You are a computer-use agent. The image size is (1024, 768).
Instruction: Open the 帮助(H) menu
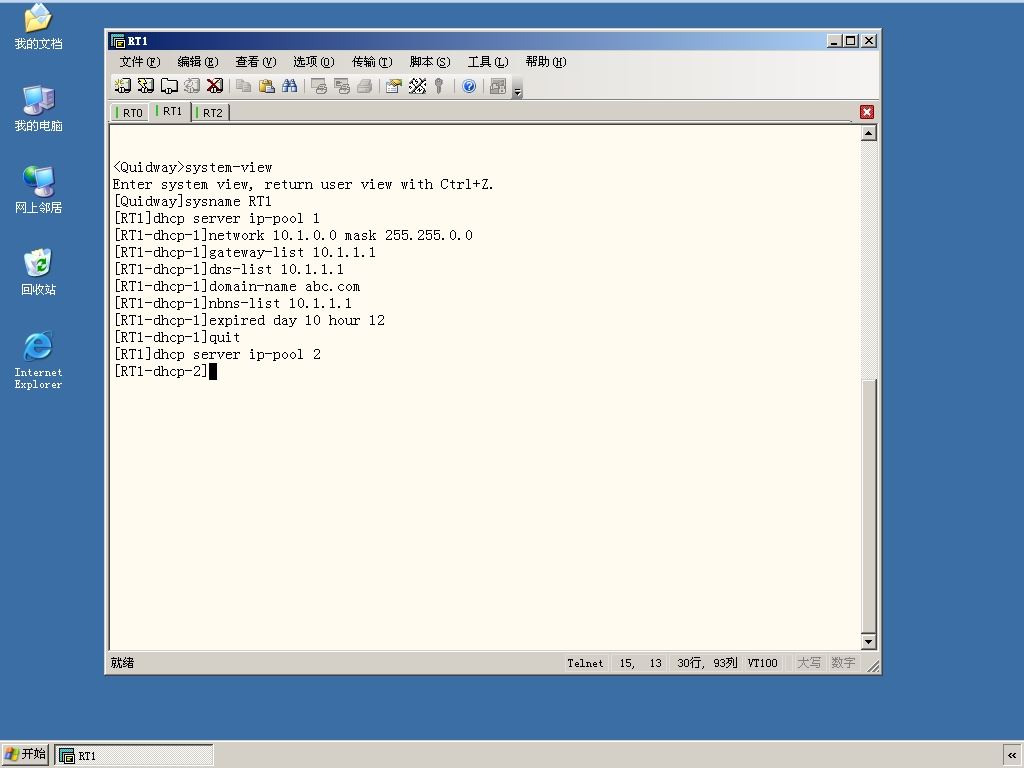coord(546,62)
